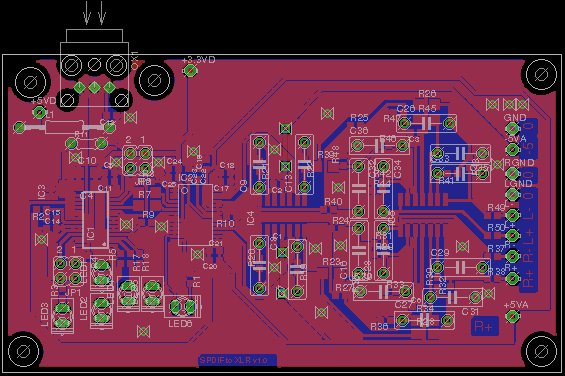Click the C29 capacitor symbol
Image resolution: width=565 pixels, height=376 pixels.
[x=460, y=267]
